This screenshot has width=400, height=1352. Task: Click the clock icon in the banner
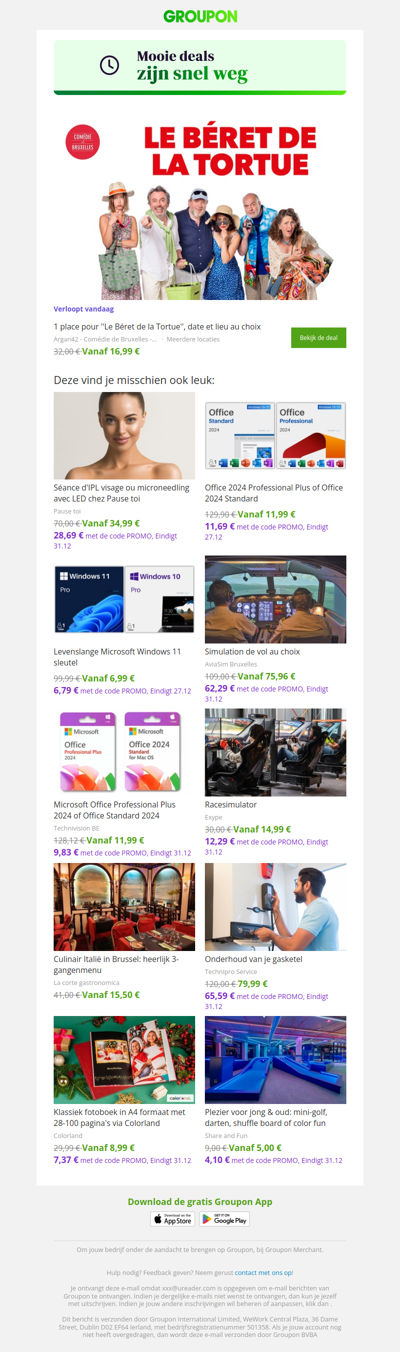click(109, 65)
